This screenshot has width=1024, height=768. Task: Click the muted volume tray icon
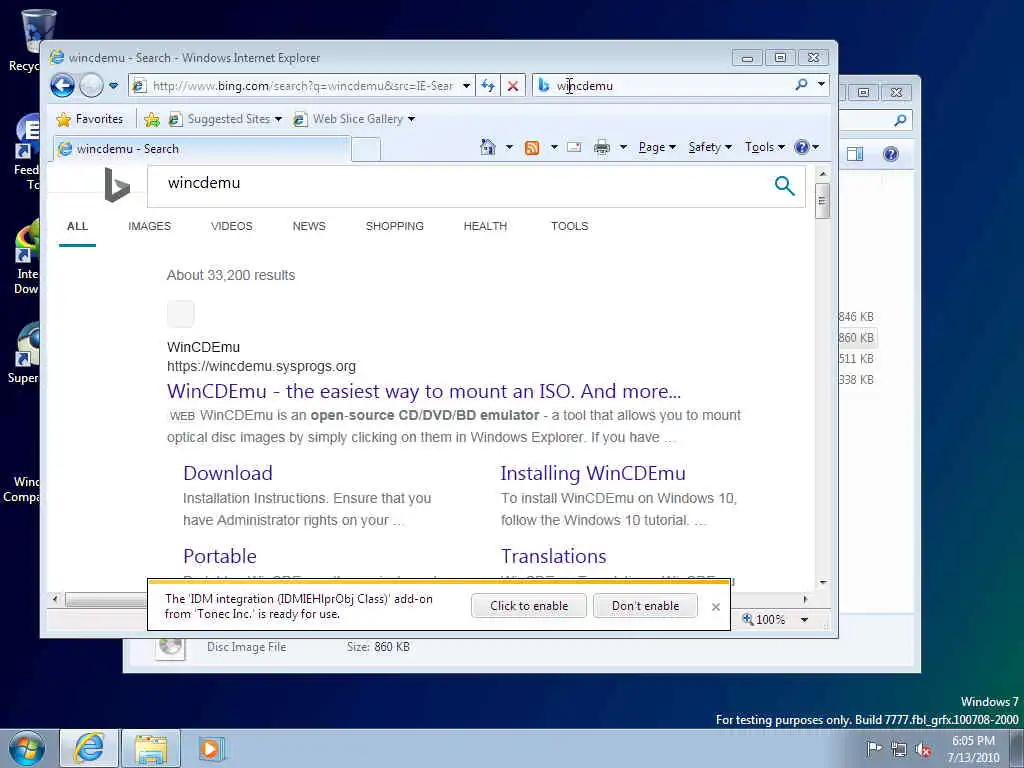[923, 749]
